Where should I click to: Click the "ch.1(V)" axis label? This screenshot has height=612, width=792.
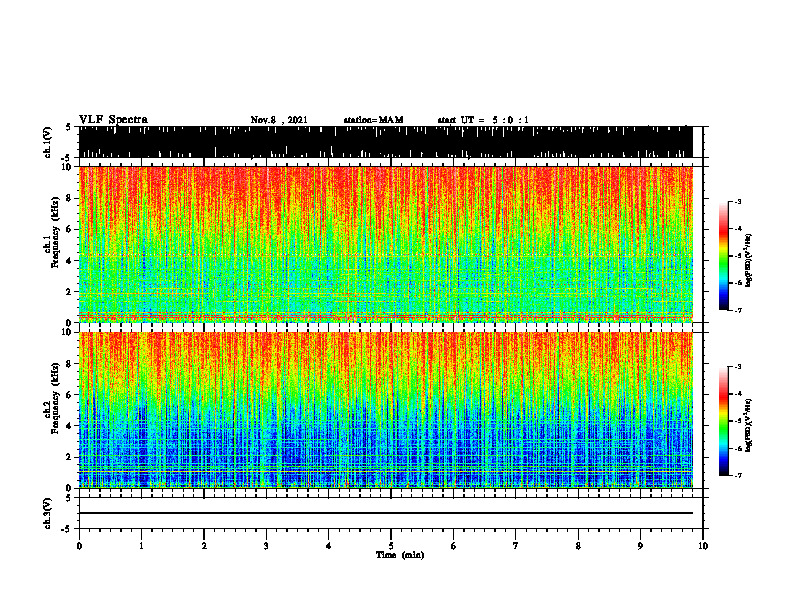click(47, 142)
